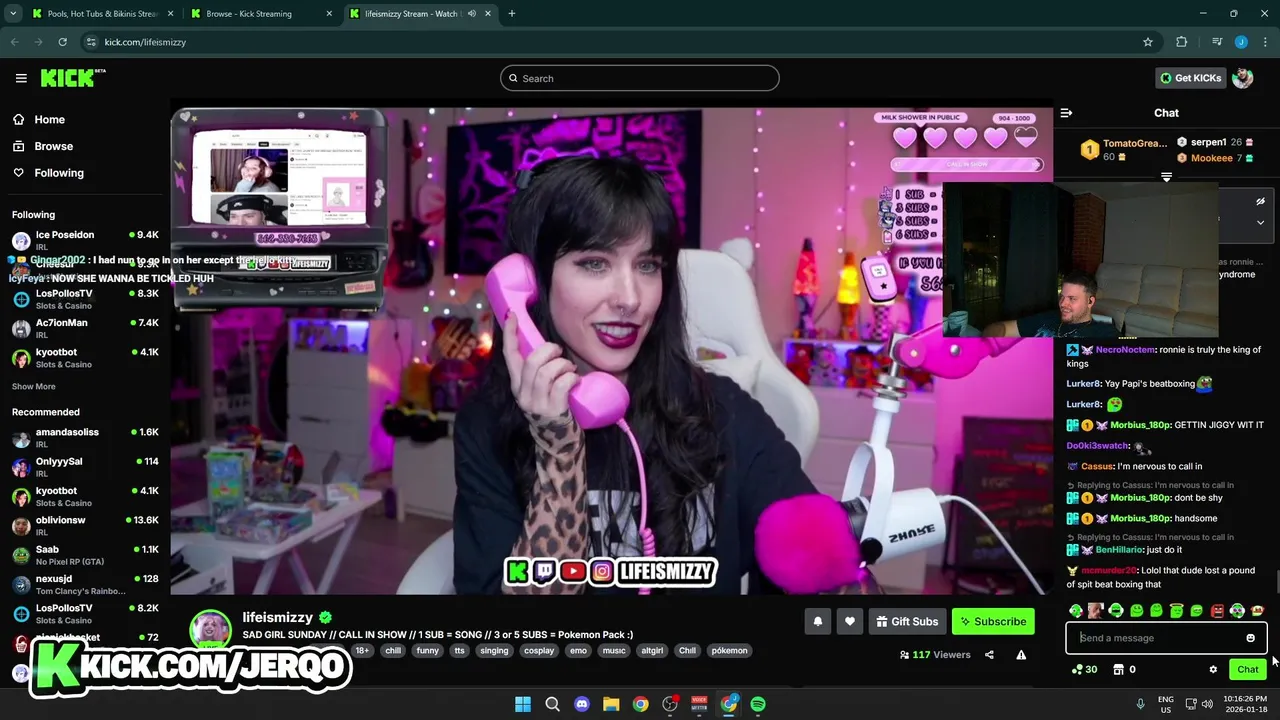View site information icon in address bar
The image size is (1280, 720).
pyautogui.click(x=91, y=42)
